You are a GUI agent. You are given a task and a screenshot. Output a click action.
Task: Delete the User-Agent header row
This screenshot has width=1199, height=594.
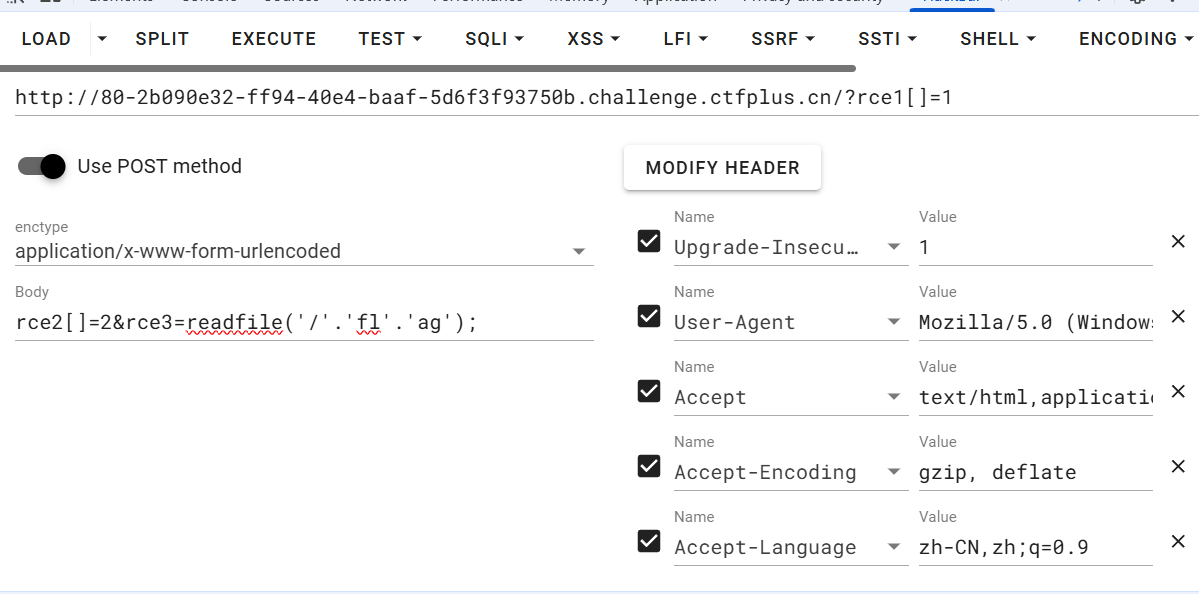(x=1177, y=316)
